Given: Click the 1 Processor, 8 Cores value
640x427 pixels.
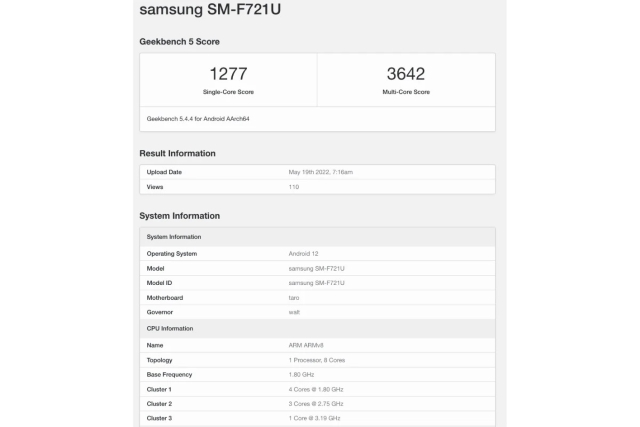Looking at the screenshot, I should (x=317, y=360).
